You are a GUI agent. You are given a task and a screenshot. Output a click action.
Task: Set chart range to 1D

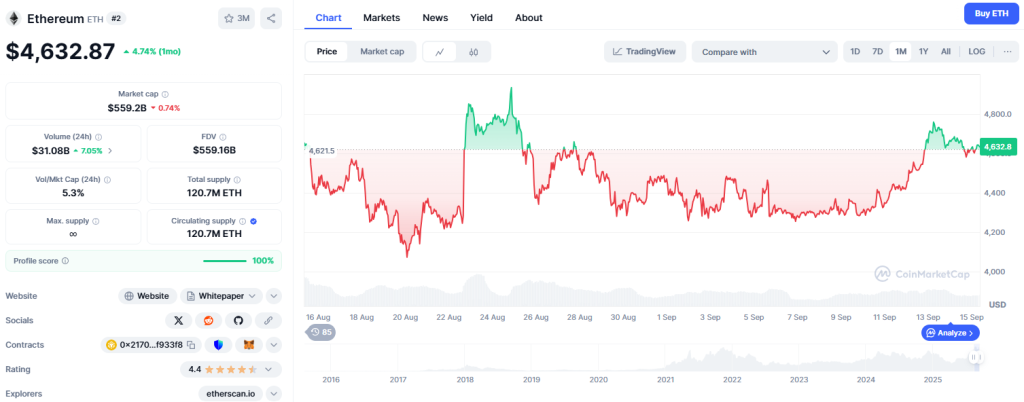(x=856, y=52)
